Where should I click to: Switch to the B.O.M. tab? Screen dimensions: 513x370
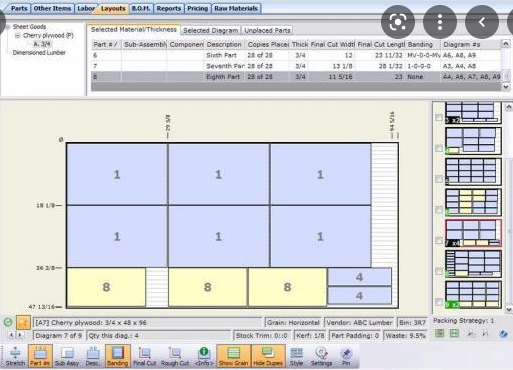[141, 8]
